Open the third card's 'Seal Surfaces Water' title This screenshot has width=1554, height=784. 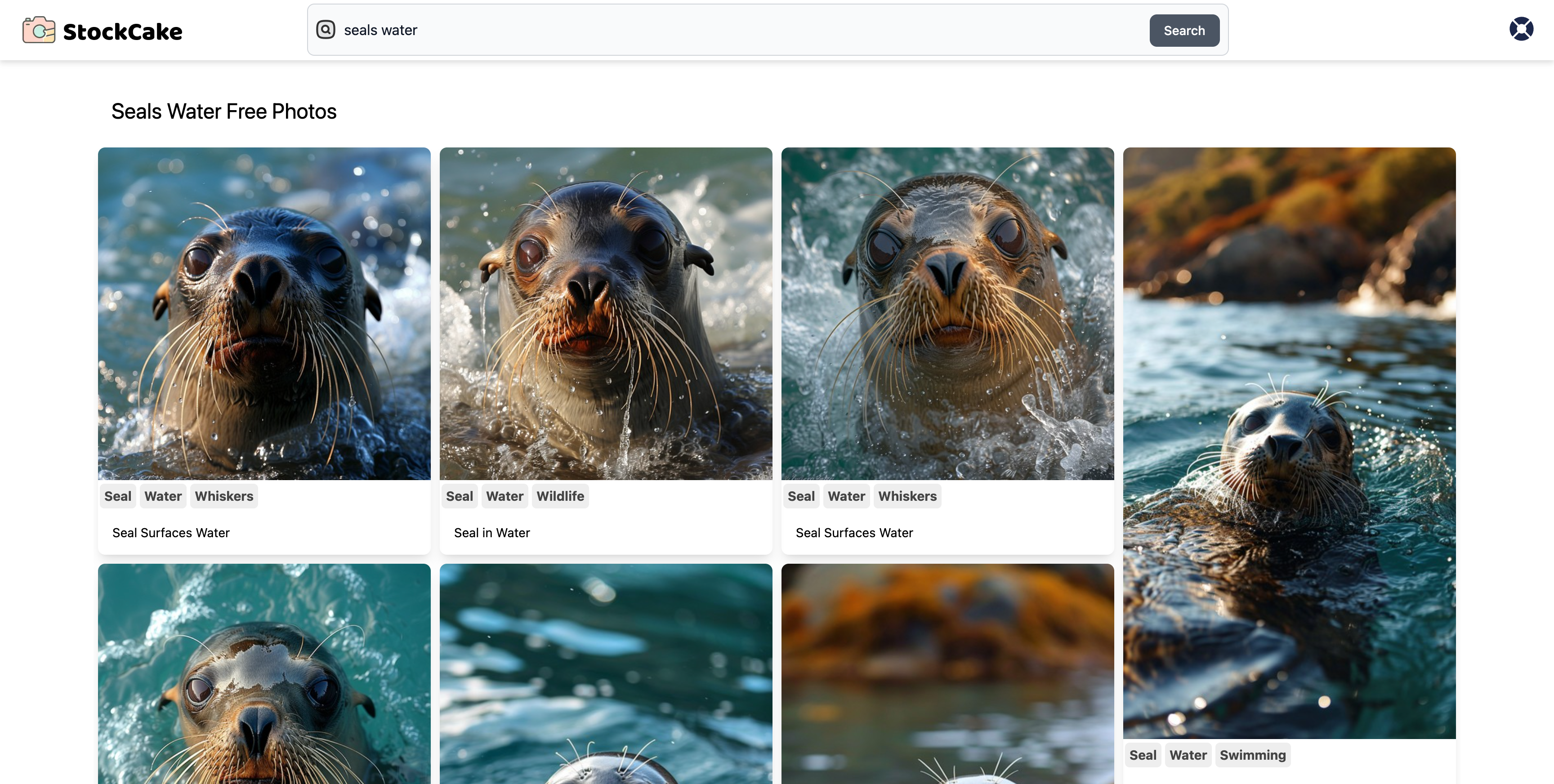click(x=854, y=533)
